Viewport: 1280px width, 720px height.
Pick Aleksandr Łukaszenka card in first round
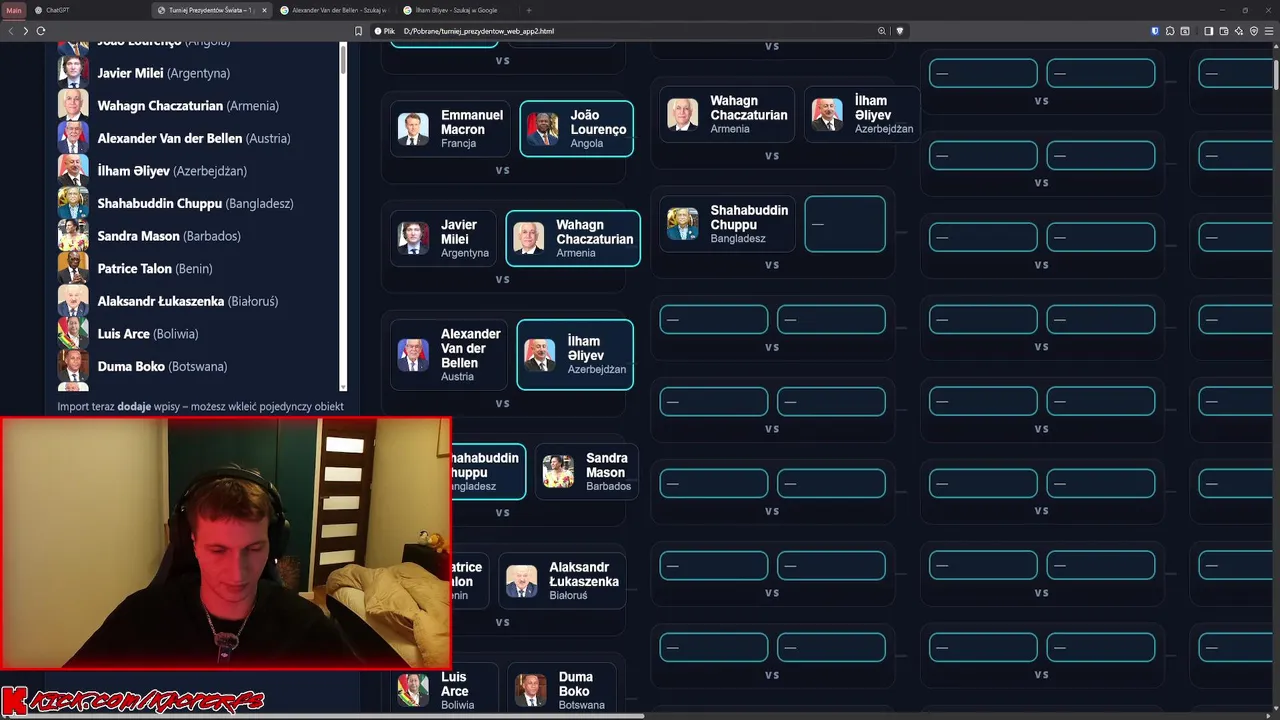(x=562, y=581)
